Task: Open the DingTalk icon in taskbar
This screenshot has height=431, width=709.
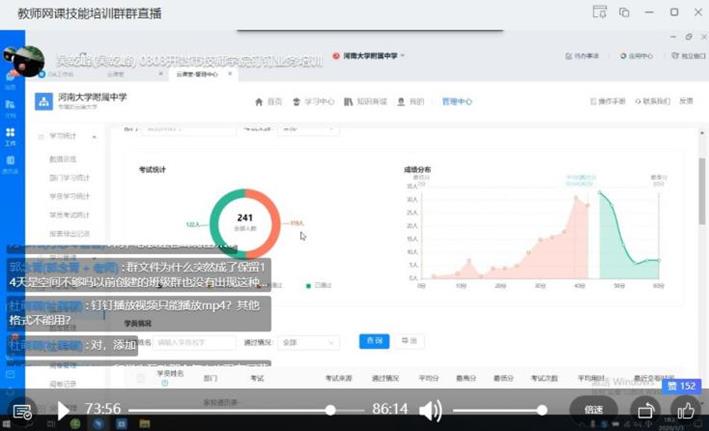Action: click(98, 424)
